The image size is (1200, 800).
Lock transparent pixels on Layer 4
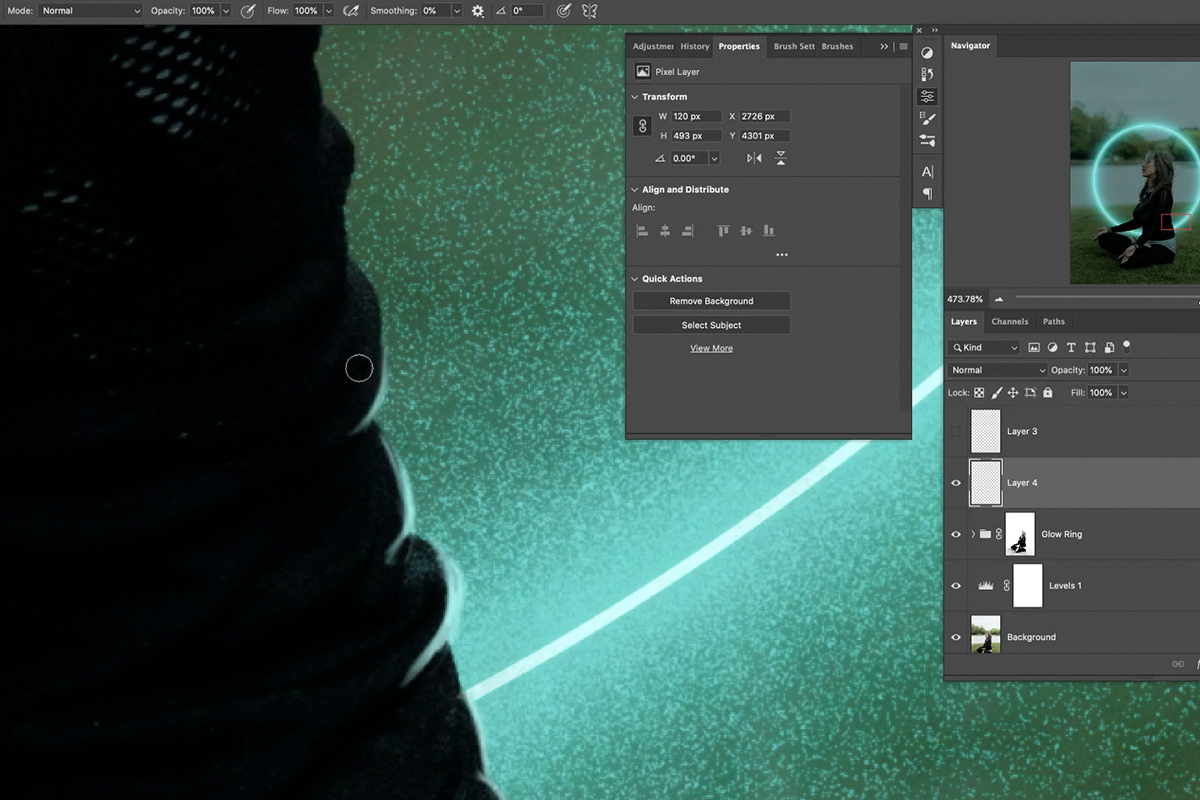tap(979, 392)
